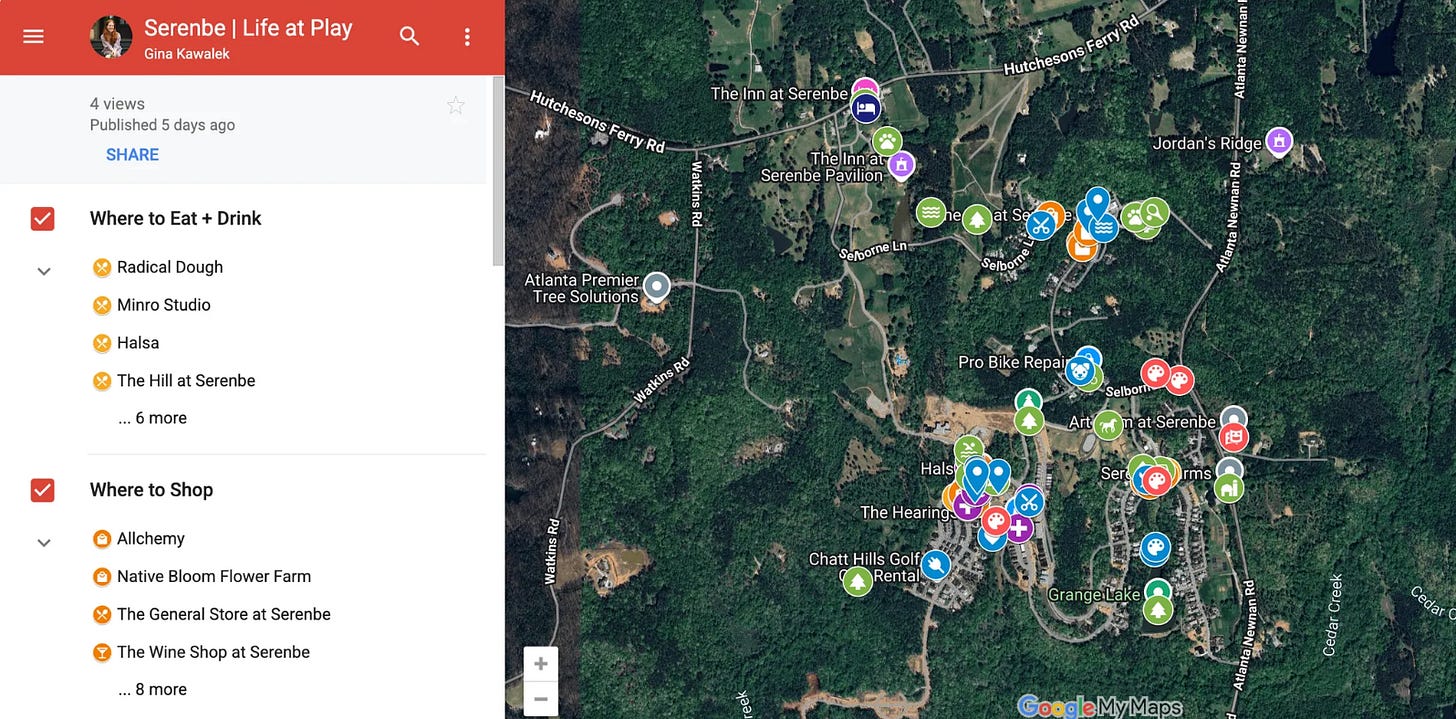
Task: Click the 'Pro Bike Repair' map label
Action: pyautogui.click(x=1014, y=362)
